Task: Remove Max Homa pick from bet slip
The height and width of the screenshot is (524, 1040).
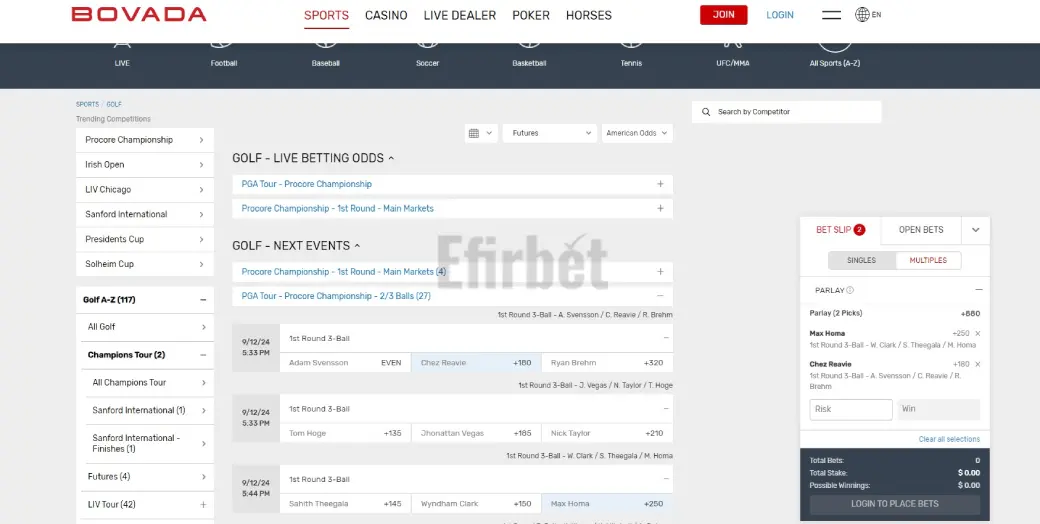Action: pos(978,334)
